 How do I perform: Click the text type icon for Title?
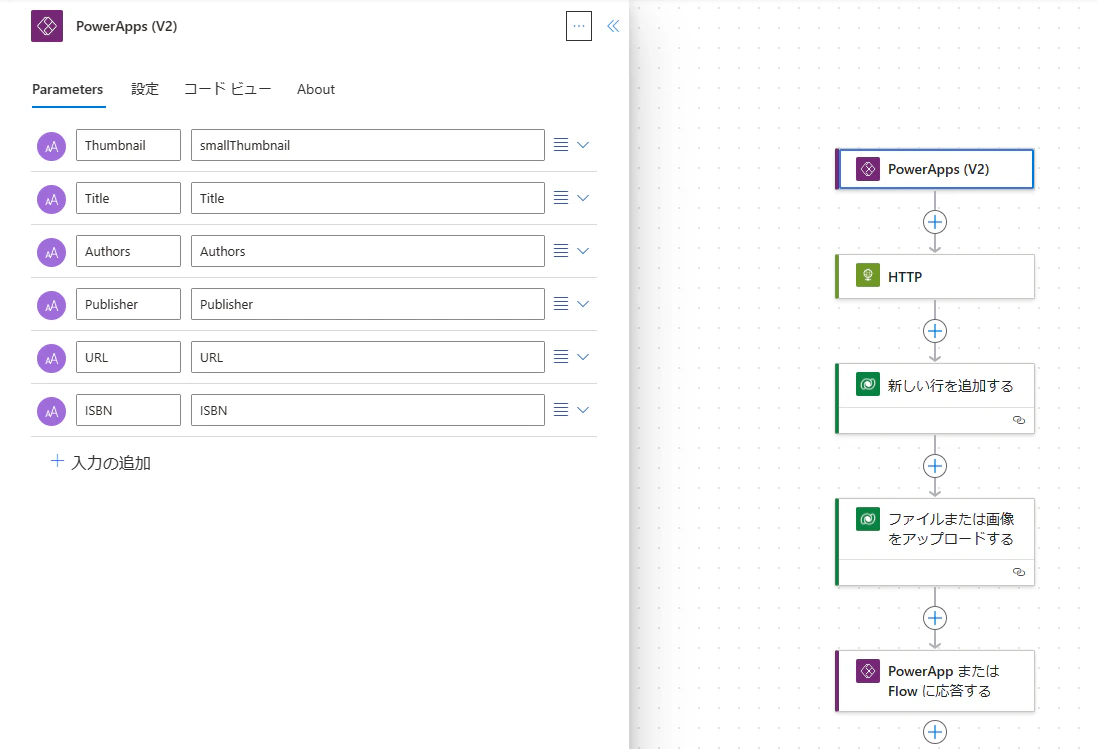[x=51, y=199]
